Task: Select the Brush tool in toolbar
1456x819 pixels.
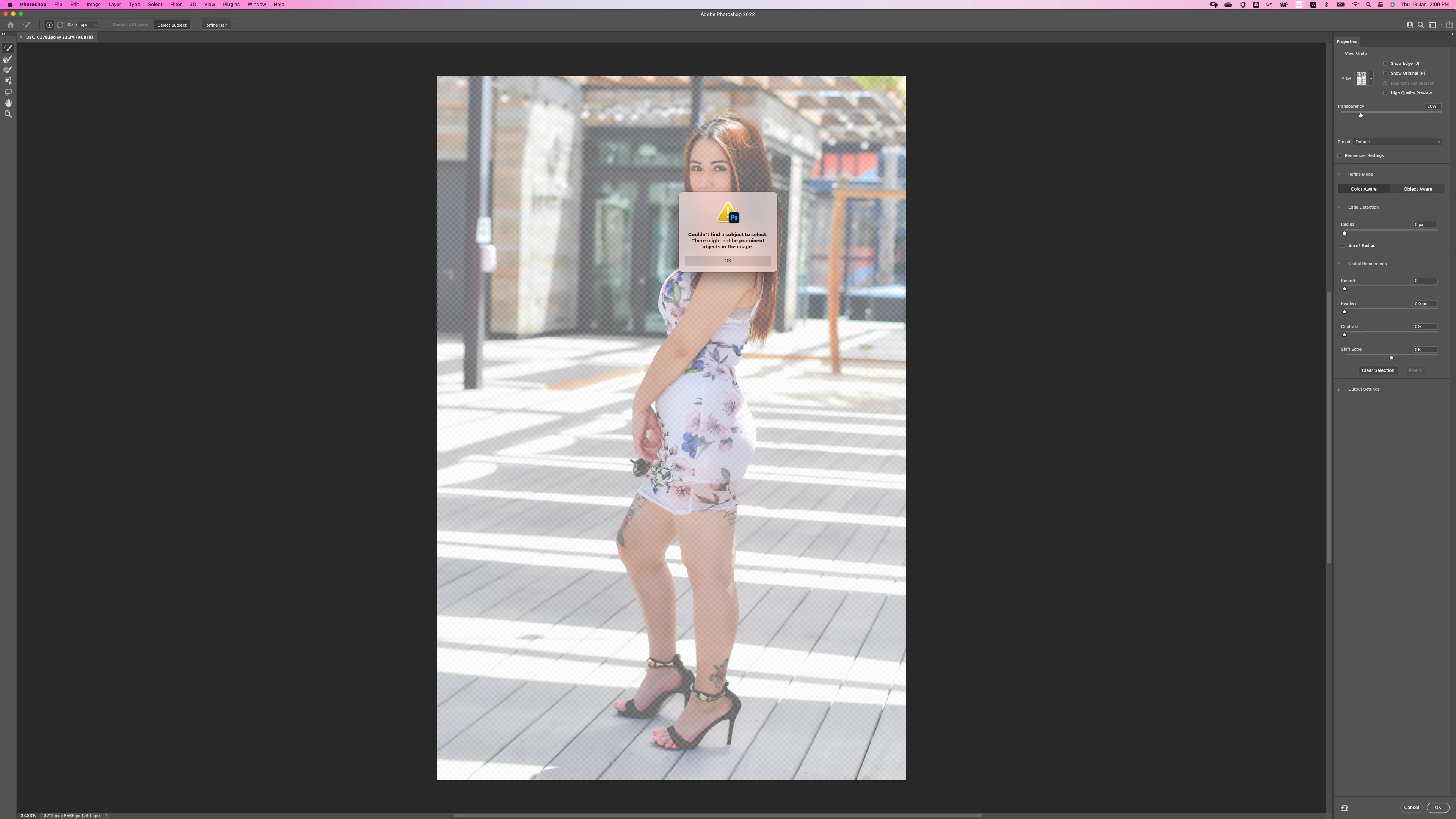Action: click(x=8, y=70)
